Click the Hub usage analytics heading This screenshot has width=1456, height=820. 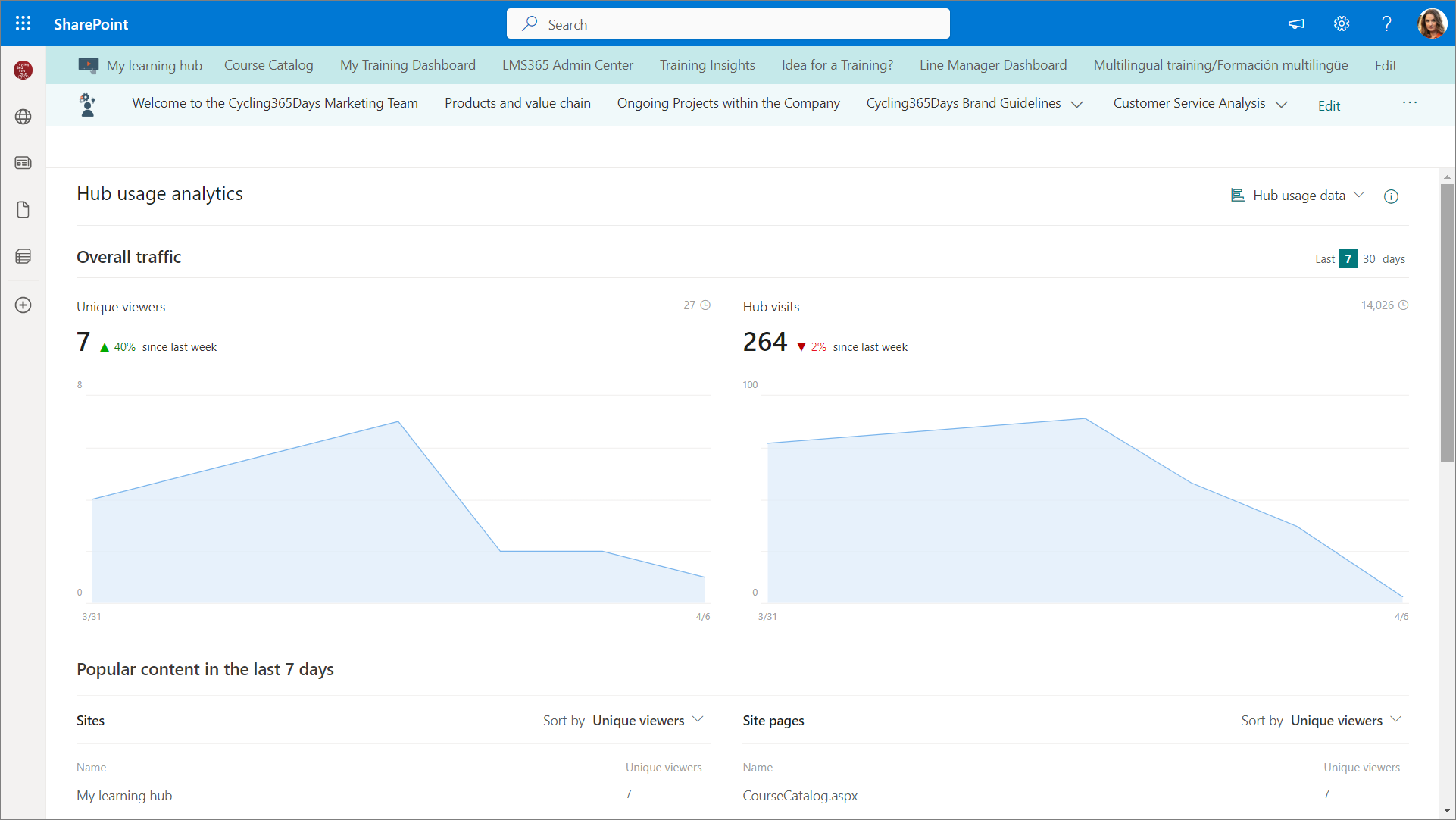tap(160, 194)
